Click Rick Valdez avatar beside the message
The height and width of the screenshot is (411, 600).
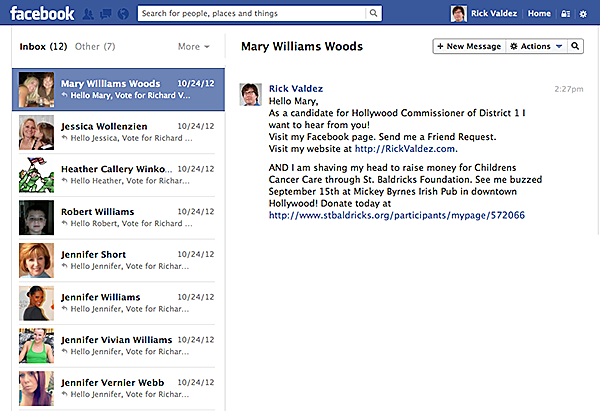[x=251, y=94]
